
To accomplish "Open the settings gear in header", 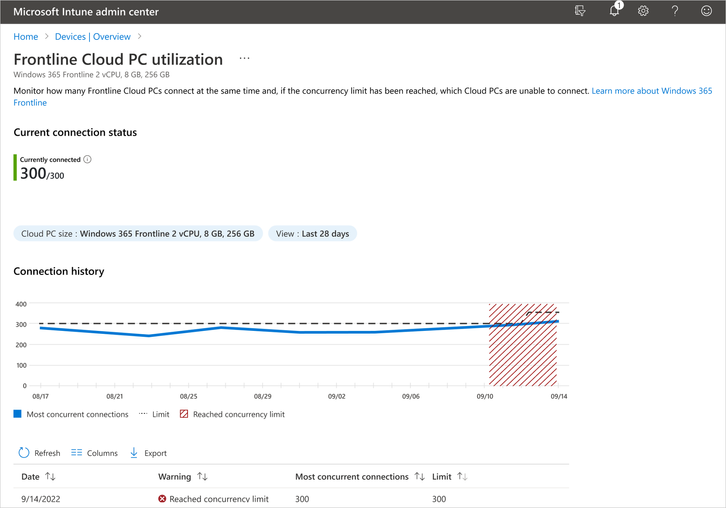I will 643,11.
